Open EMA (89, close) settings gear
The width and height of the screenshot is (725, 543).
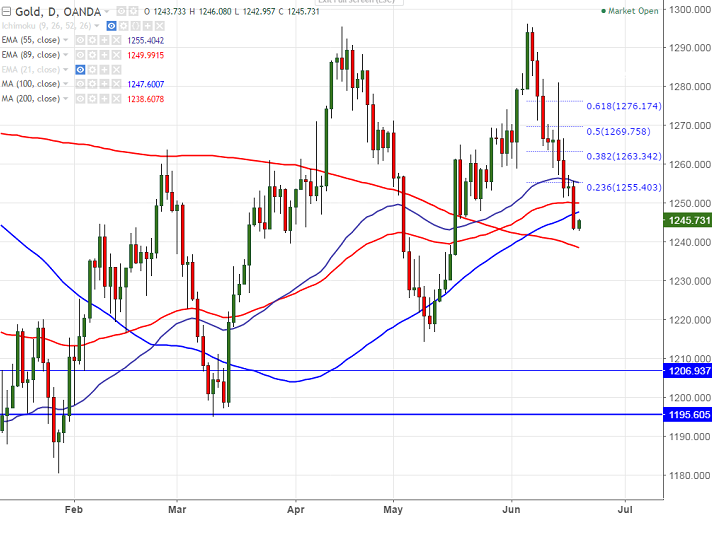point(92,55)
